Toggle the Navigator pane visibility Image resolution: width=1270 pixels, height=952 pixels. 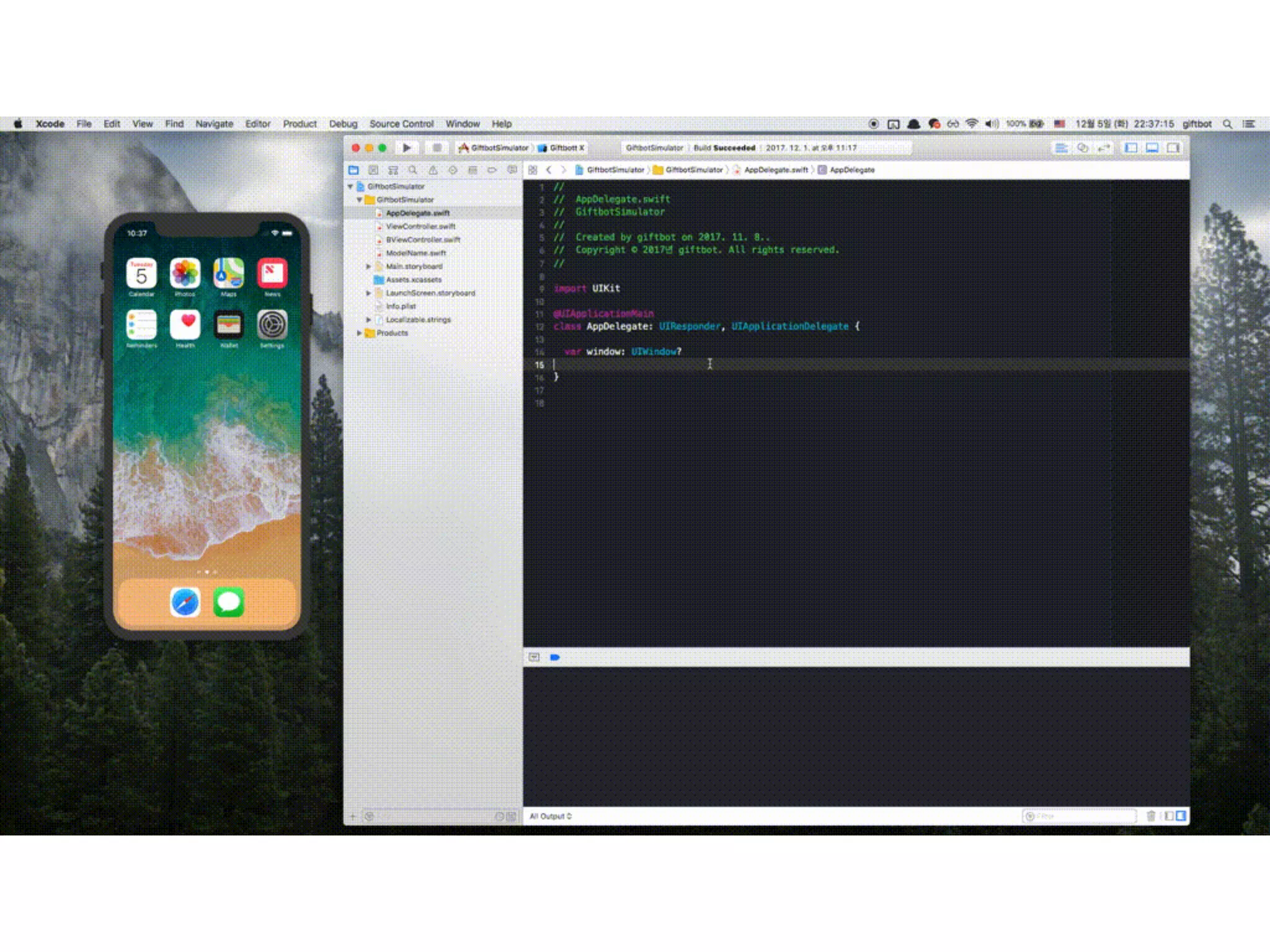click(x=1131, y=148)
